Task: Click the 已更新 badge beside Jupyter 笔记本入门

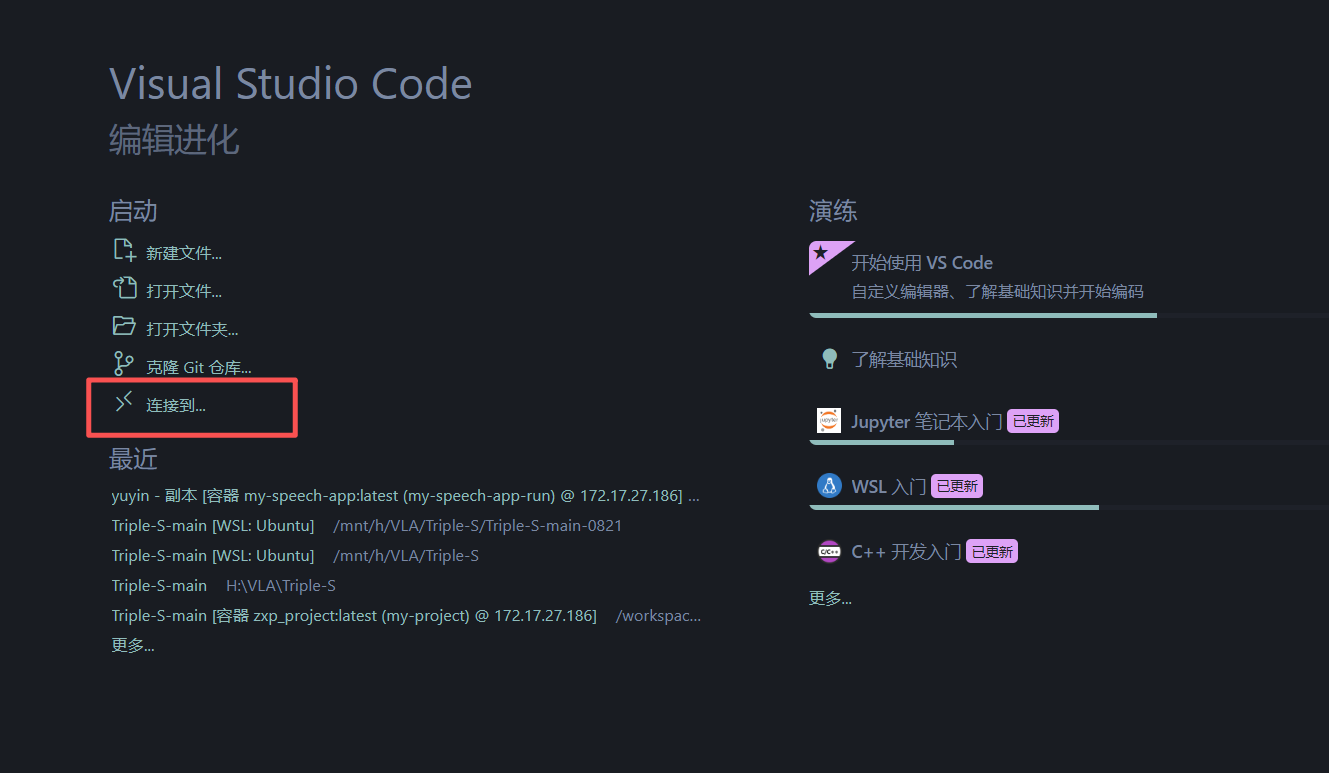Action: coord(1033,420)
